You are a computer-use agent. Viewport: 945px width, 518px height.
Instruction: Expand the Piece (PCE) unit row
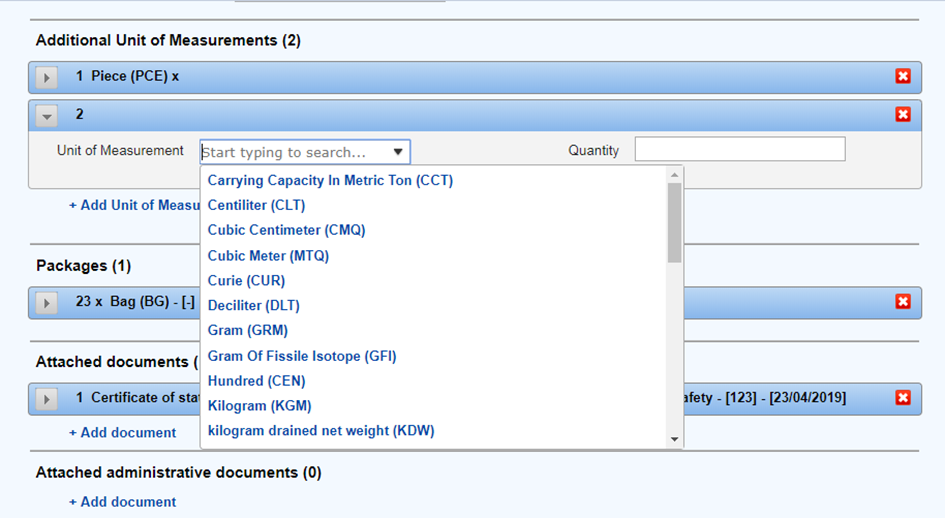pyautogui.click(x=47, y=77)
